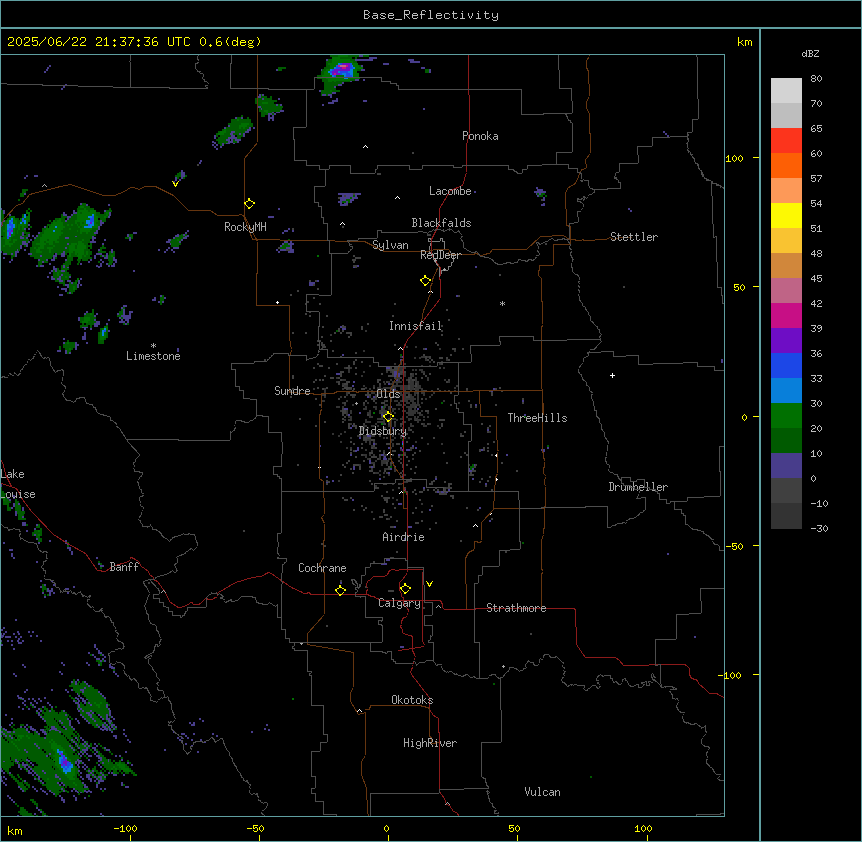Click the yellow diamond marker near Olds
Image resolution: width=862 pixels, height=842 pixels.
[388, 417]
